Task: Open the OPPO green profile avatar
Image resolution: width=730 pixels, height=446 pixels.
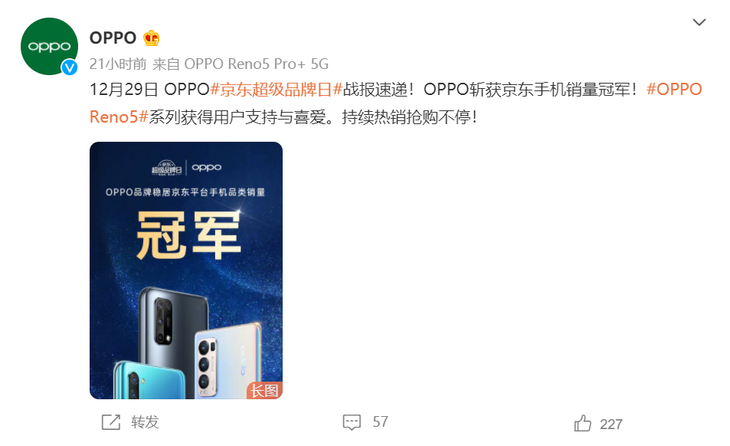Action: tap(49, 46)
